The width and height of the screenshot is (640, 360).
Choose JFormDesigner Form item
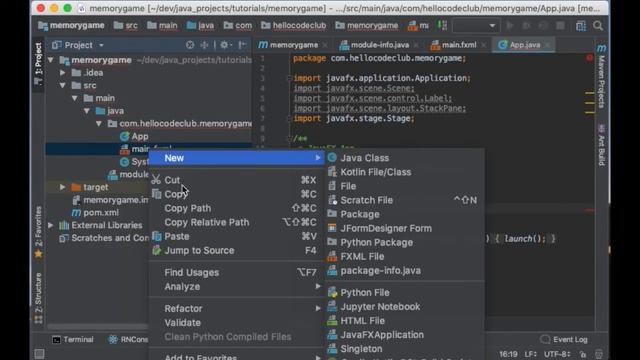click(x=405, y=229)
